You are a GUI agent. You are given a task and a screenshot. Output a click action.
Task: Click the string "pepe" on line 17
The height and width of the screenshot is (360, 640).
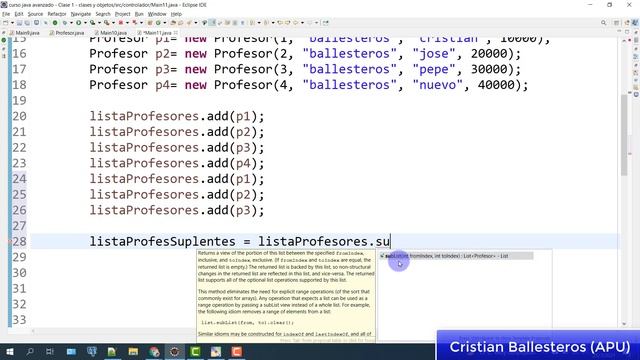(x=433, y=69)
